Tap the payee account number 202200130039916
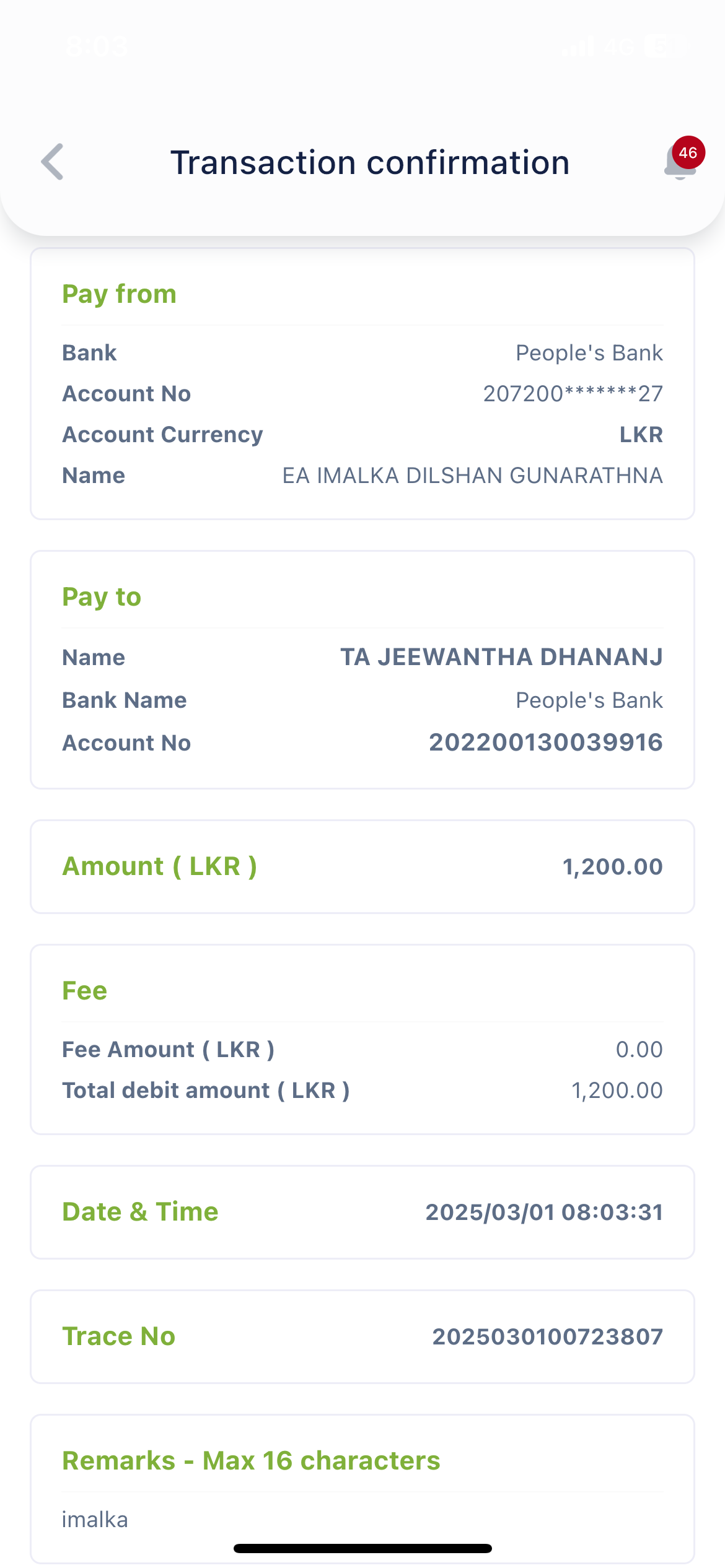Image resolution: width=725 pixels, height=1568 pixels. tap(545, 743)
